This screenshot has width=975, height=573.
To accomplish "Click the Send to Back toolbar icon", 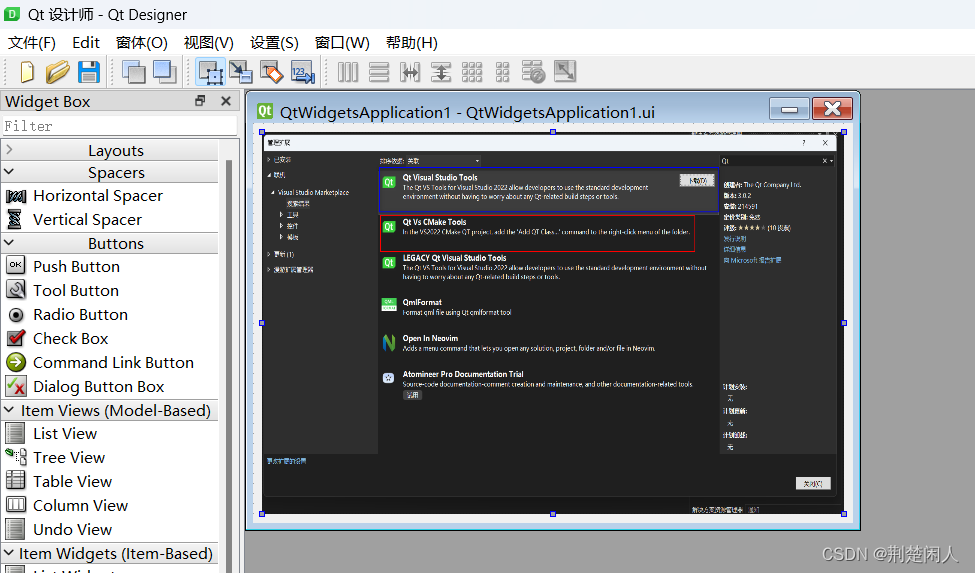I will point(134,72).
